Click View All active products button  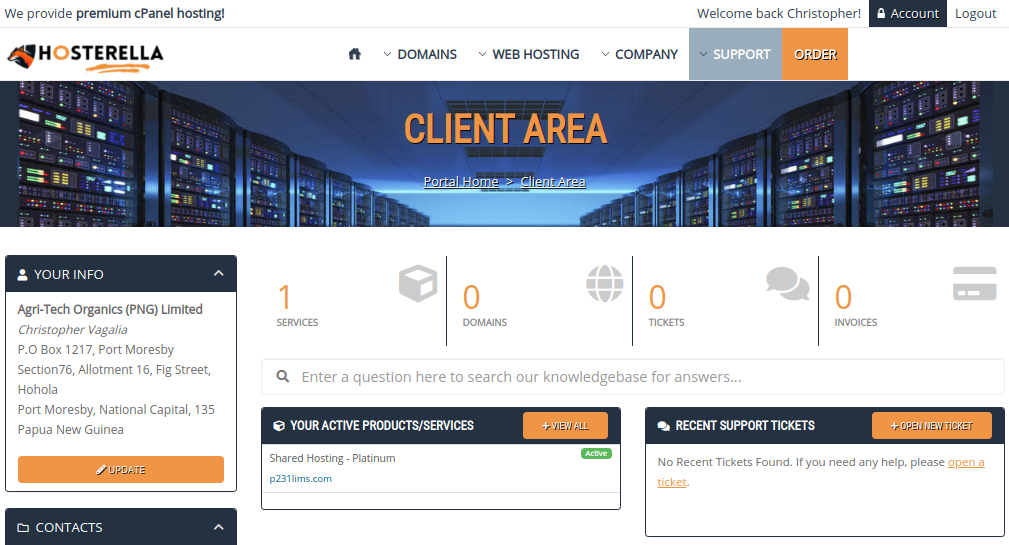tap(565, 426)
